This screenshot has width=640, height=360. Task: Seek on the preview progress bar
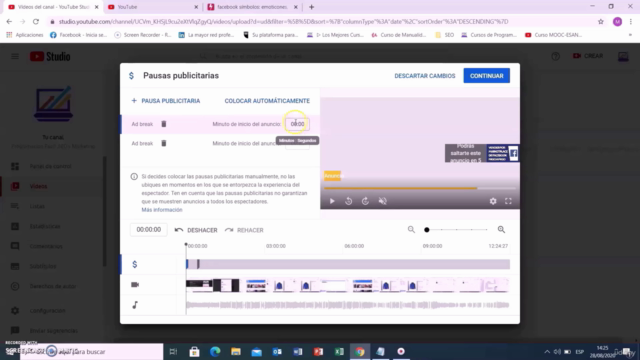(x=420, y=188)
